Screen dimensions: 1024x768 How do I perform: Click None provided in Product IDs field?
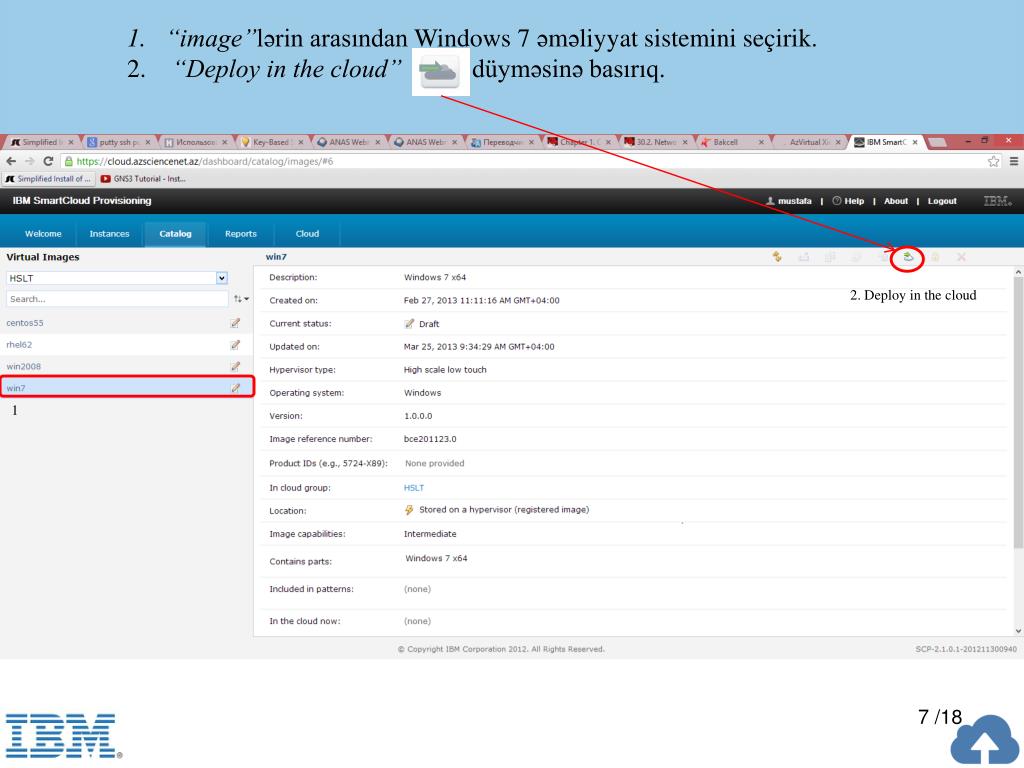click(x=434, y=463)
